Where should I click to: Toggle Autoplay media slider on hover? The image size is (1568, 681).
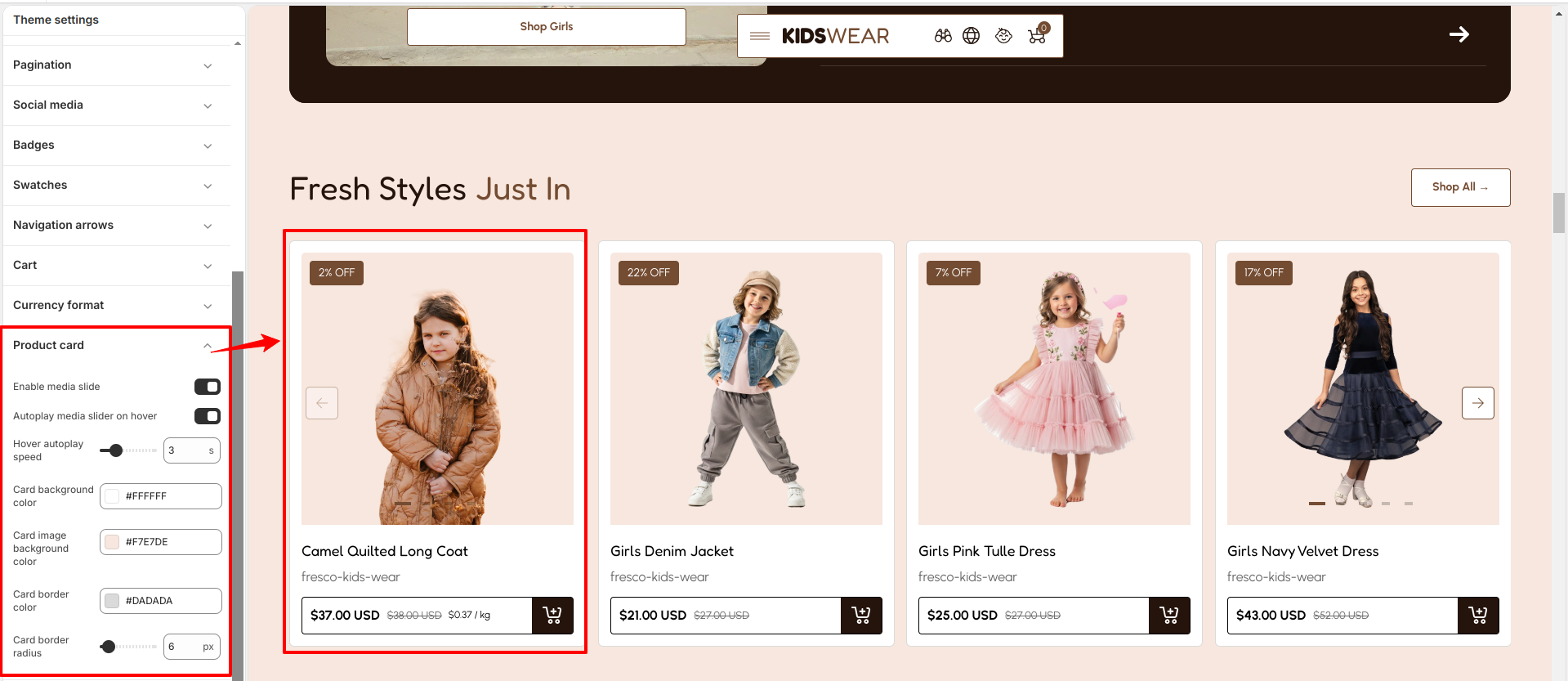click(x=208, y=416)
